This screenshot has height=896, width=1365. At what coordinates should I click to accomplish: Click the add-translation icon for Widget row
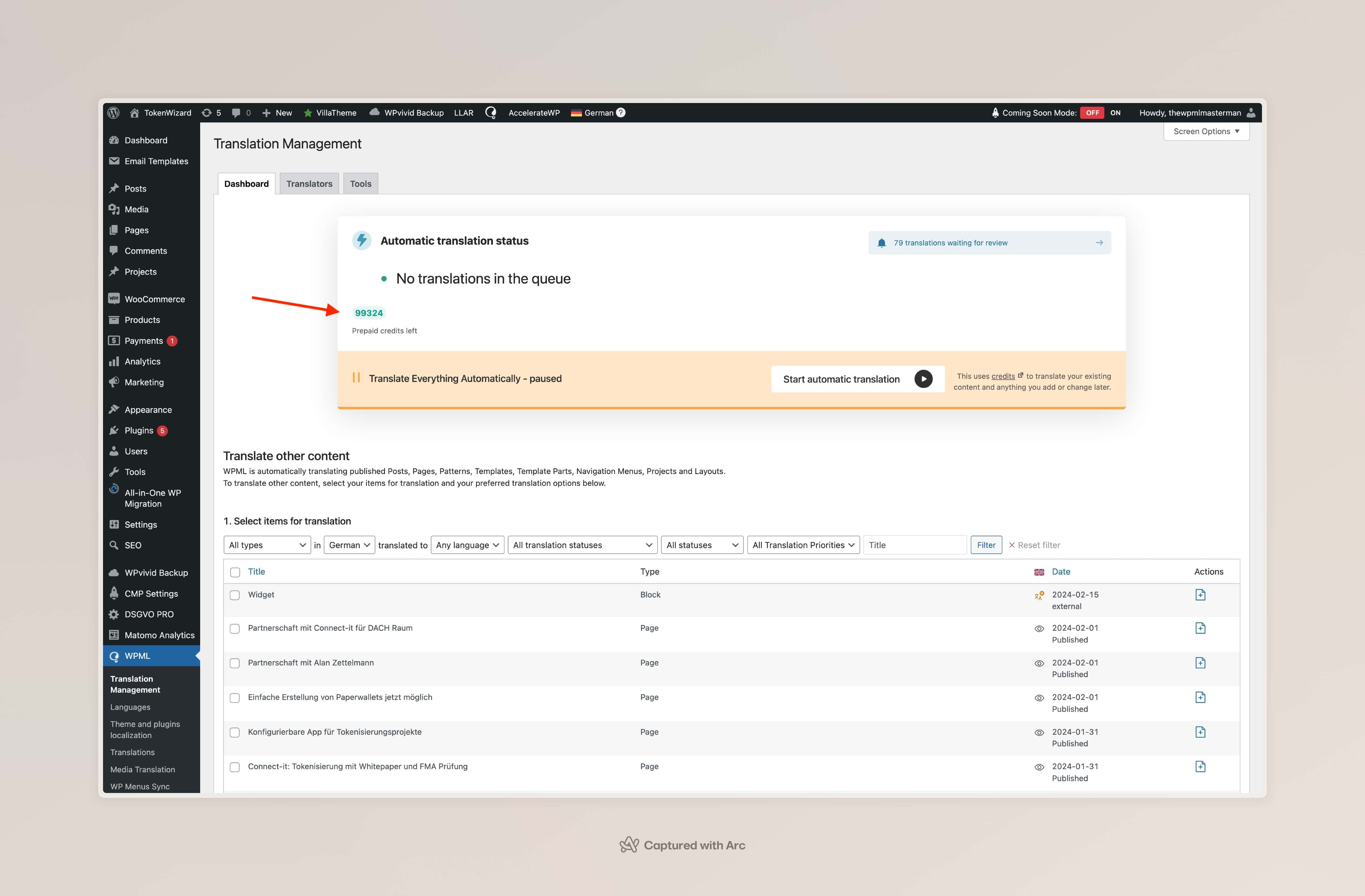point(1200,594)
